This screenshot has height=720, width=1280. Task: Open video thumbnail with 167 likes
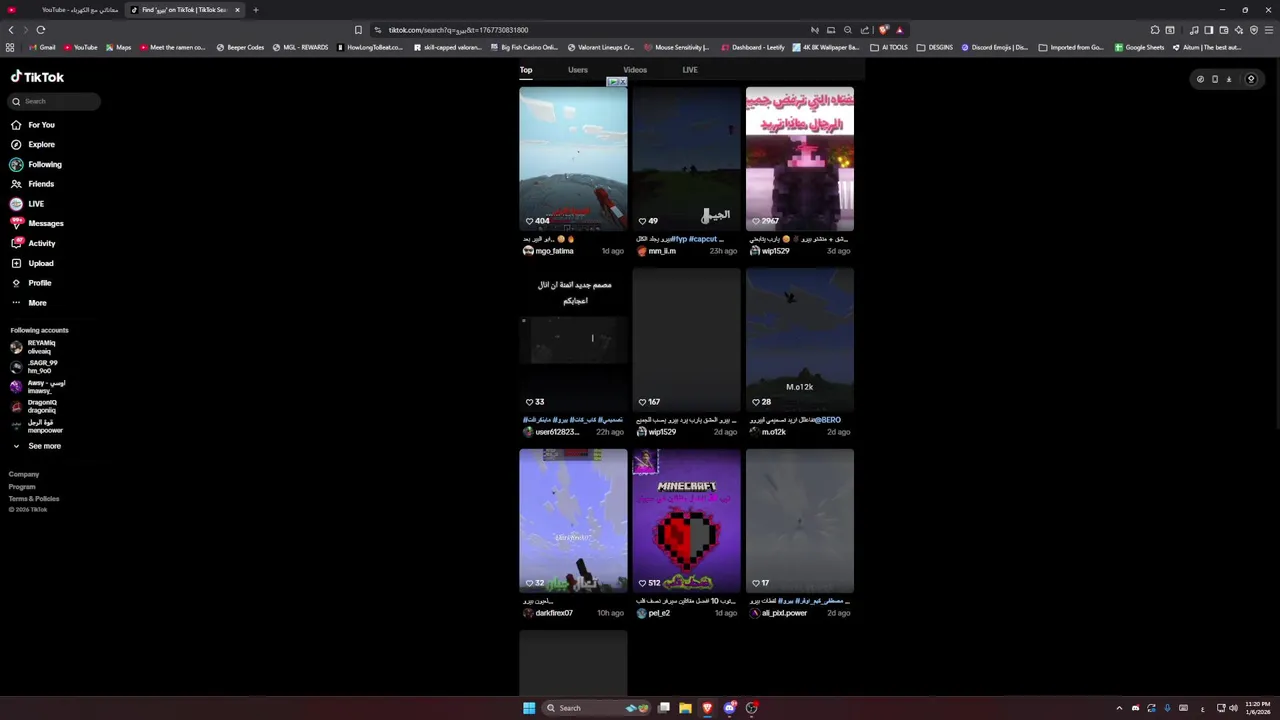tap(686, 340)
